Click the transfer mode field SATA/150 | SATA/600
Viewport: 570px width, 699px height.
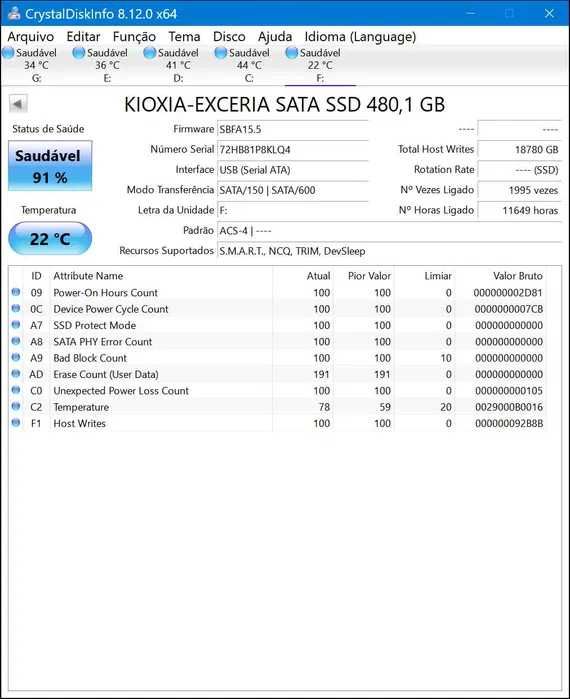[x=292, y=190]
